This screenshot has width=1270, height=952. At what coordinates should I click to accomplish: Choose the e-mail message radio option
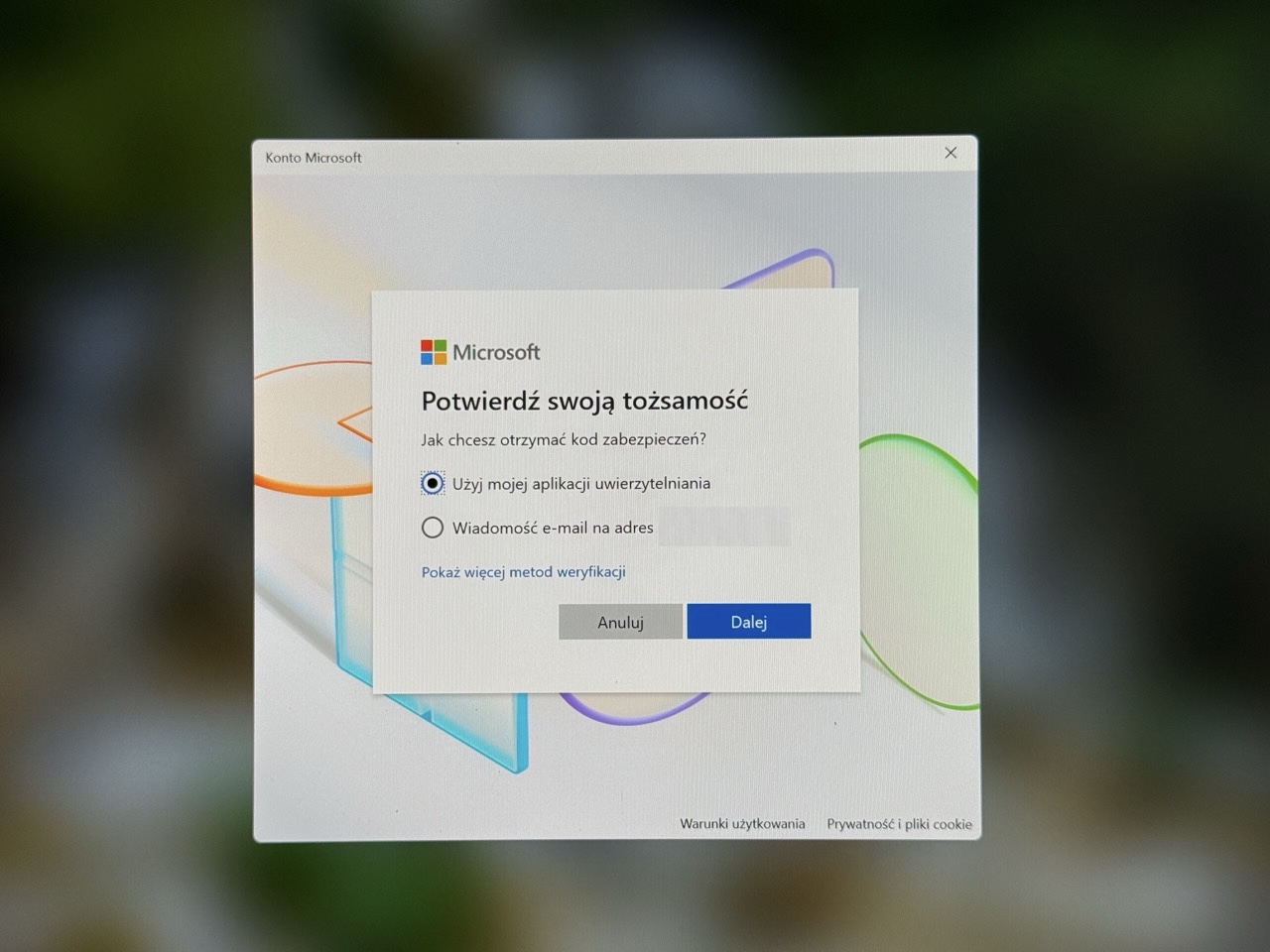click(x=433, y=528)
